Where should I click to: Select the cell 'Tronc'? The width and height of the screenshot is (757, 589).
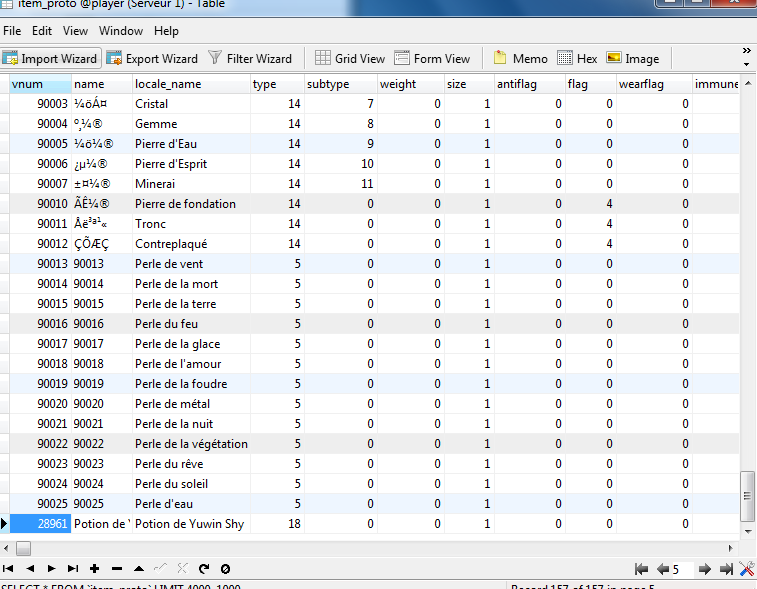[x=191, y=224]
